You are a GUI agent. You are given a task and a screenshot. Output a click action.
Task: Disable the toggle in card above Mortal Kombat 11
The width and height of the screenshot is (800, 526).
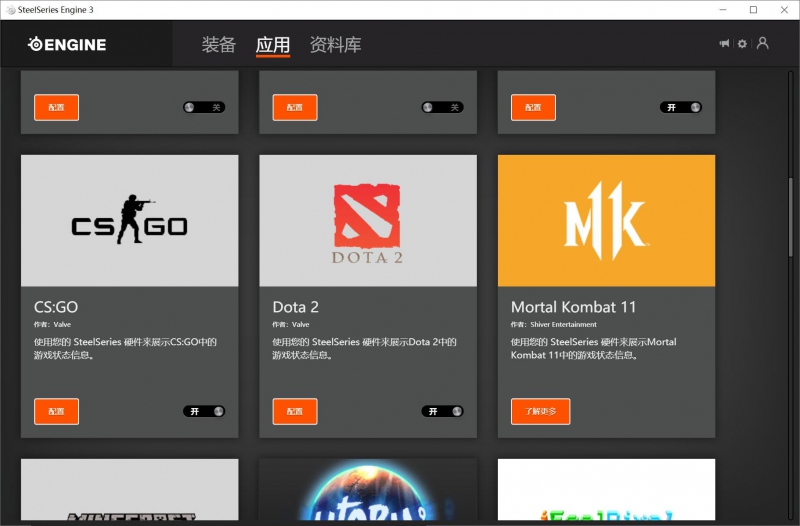click(x=681, y=107)
